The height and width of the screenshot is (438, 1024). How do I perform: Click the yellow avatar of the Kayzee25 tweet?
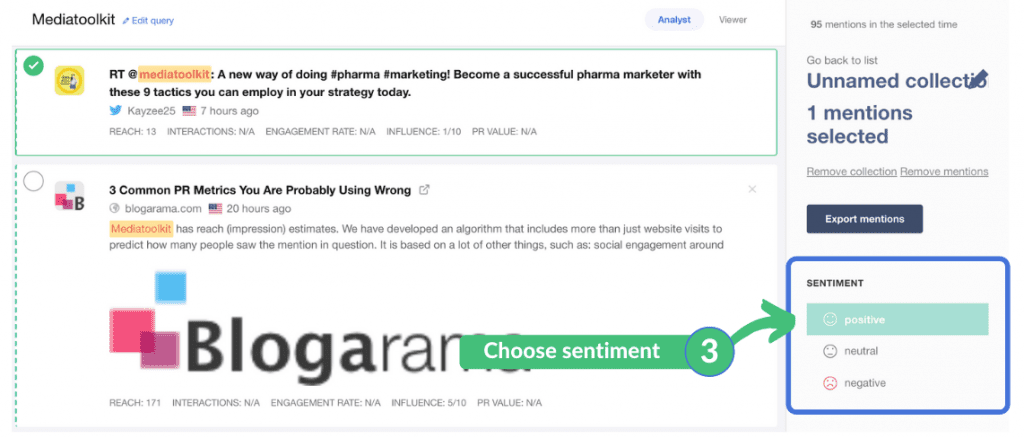(x=69, y=80)
